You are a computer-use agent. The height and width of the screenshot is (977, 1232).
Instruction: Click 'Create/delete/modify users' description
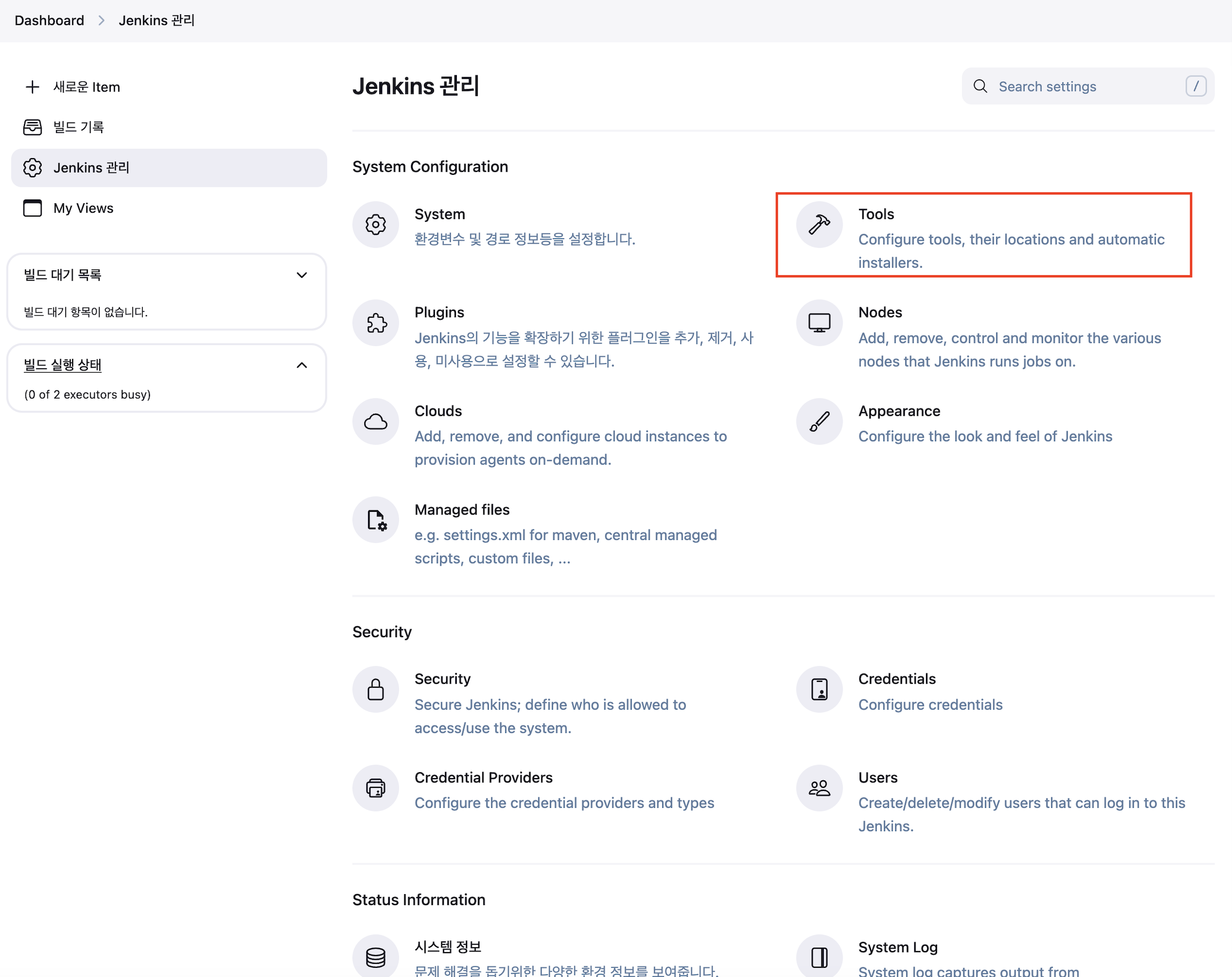click(x=1021, y=814)
